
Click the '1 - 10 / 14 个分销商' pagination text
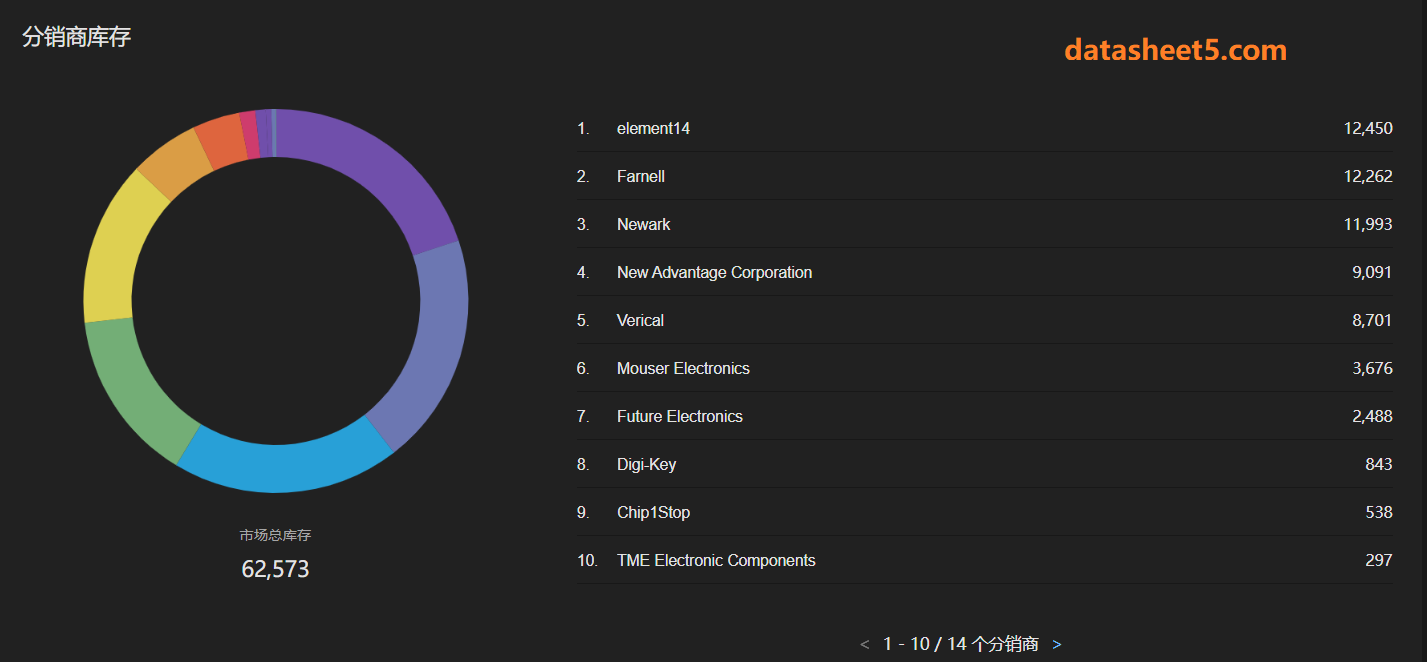[x=961, y=645]
